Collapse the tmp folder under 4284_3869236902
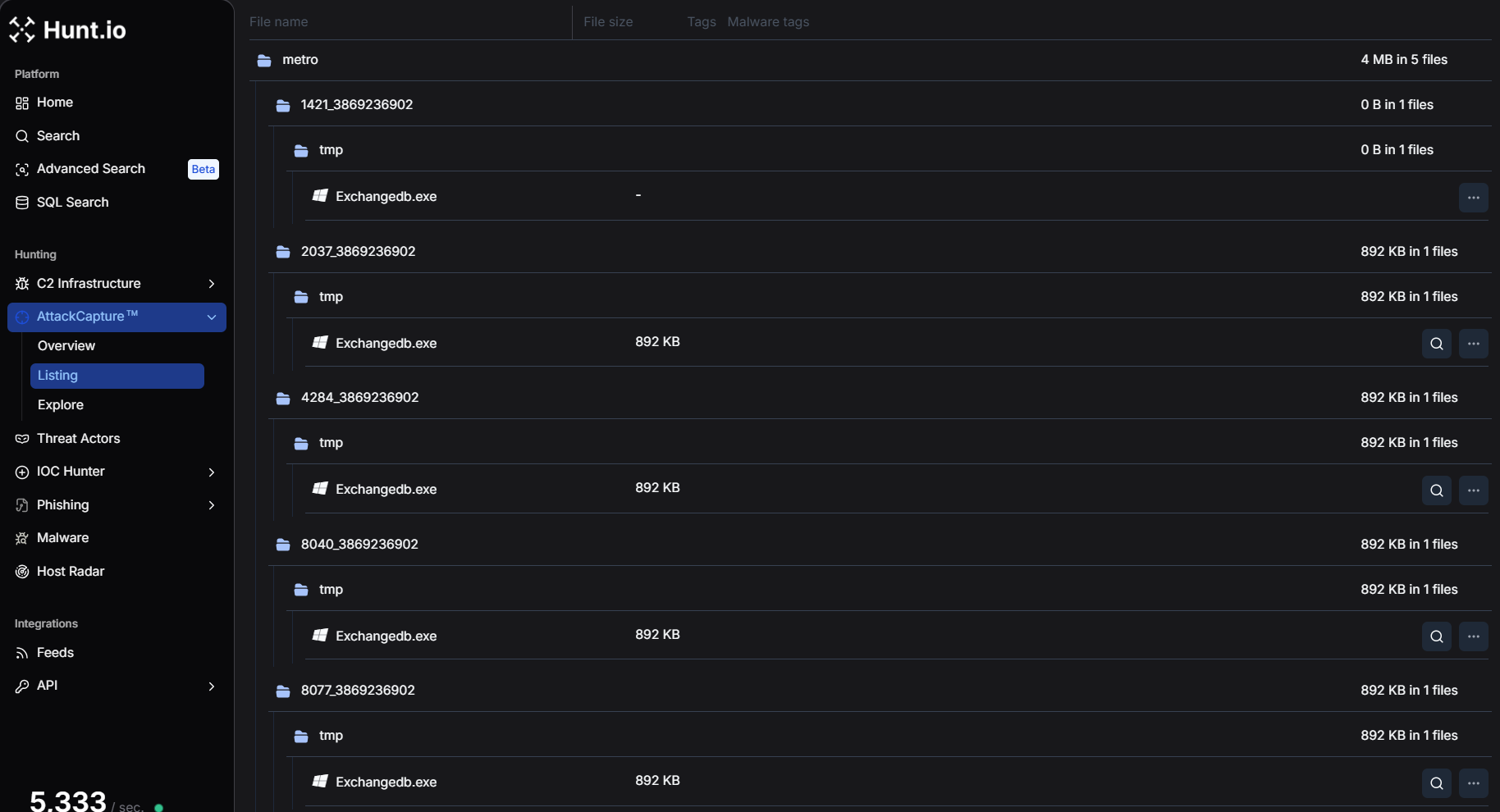The height and width of the screenshot is (812, 1500). pos(889,442)
